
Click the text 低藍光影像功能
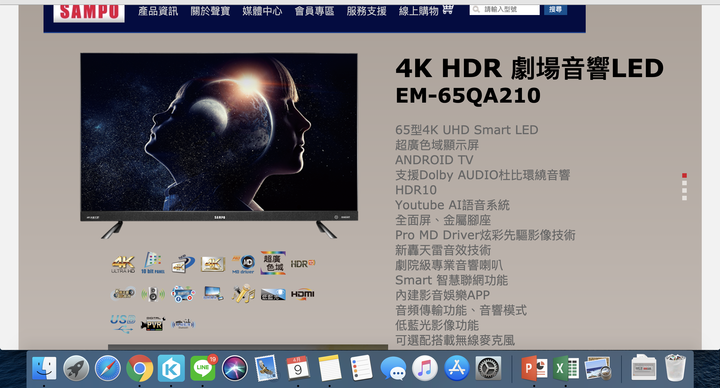point(437,325)
